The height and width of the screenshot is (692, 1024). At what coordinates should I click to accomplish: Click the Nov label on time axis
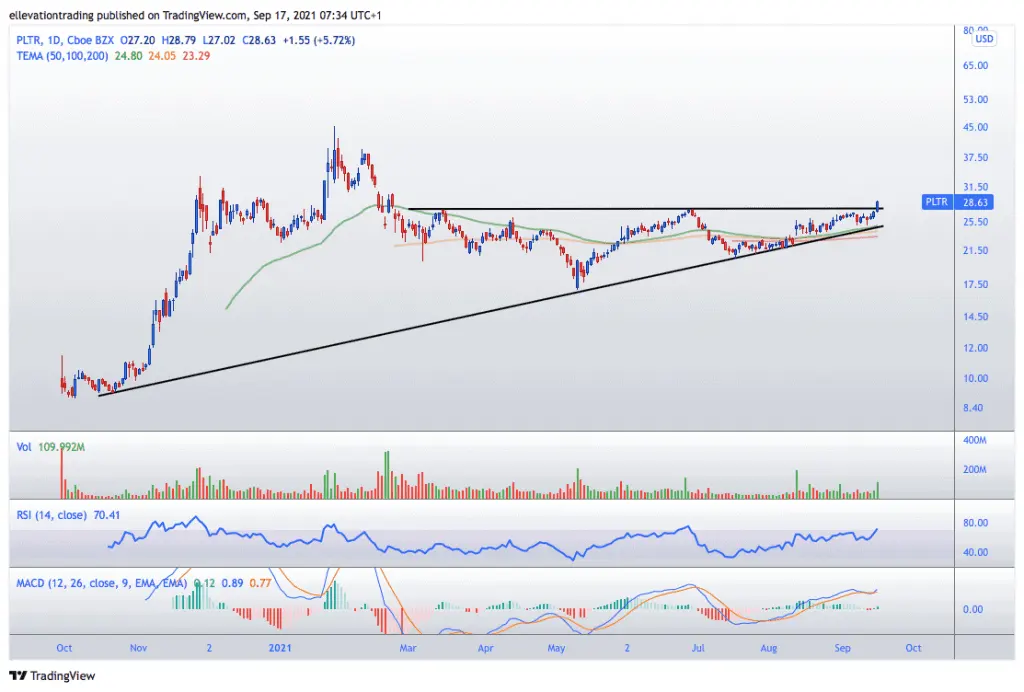click(138, 648)
